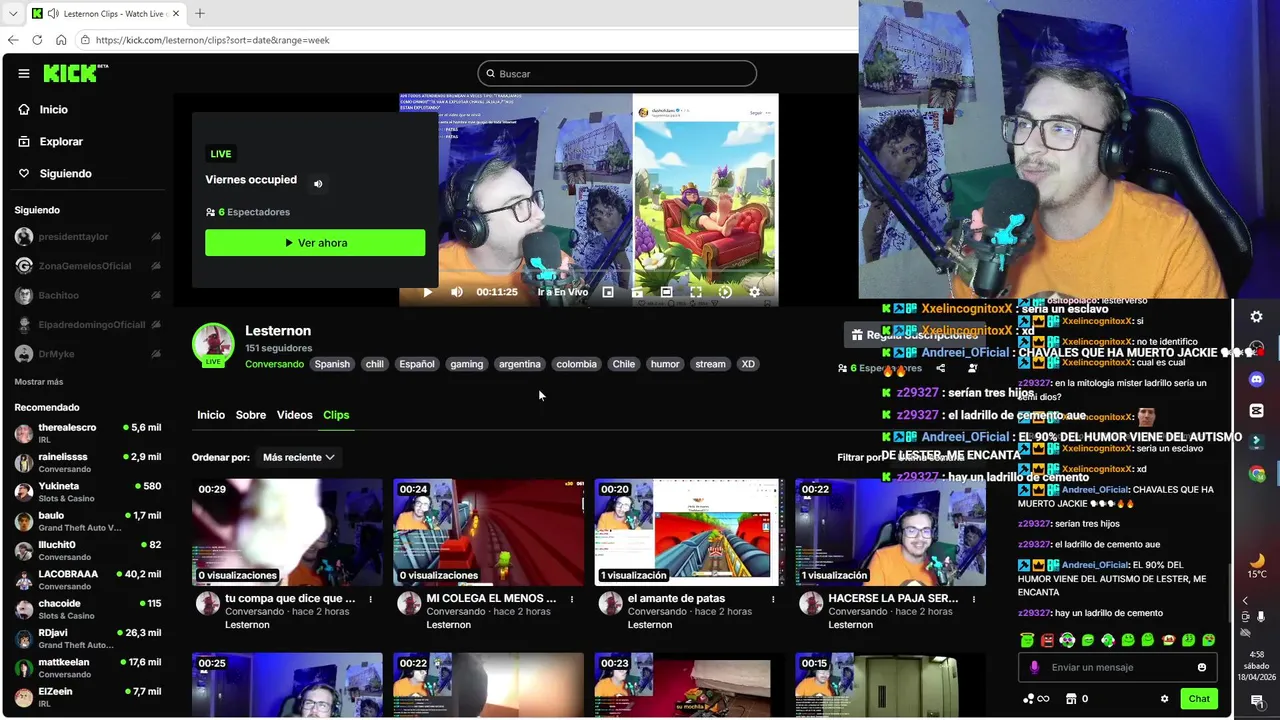Open Windows notification center icon
The width and height of the screenshot is (1280, 720).
coord(1257,702)
